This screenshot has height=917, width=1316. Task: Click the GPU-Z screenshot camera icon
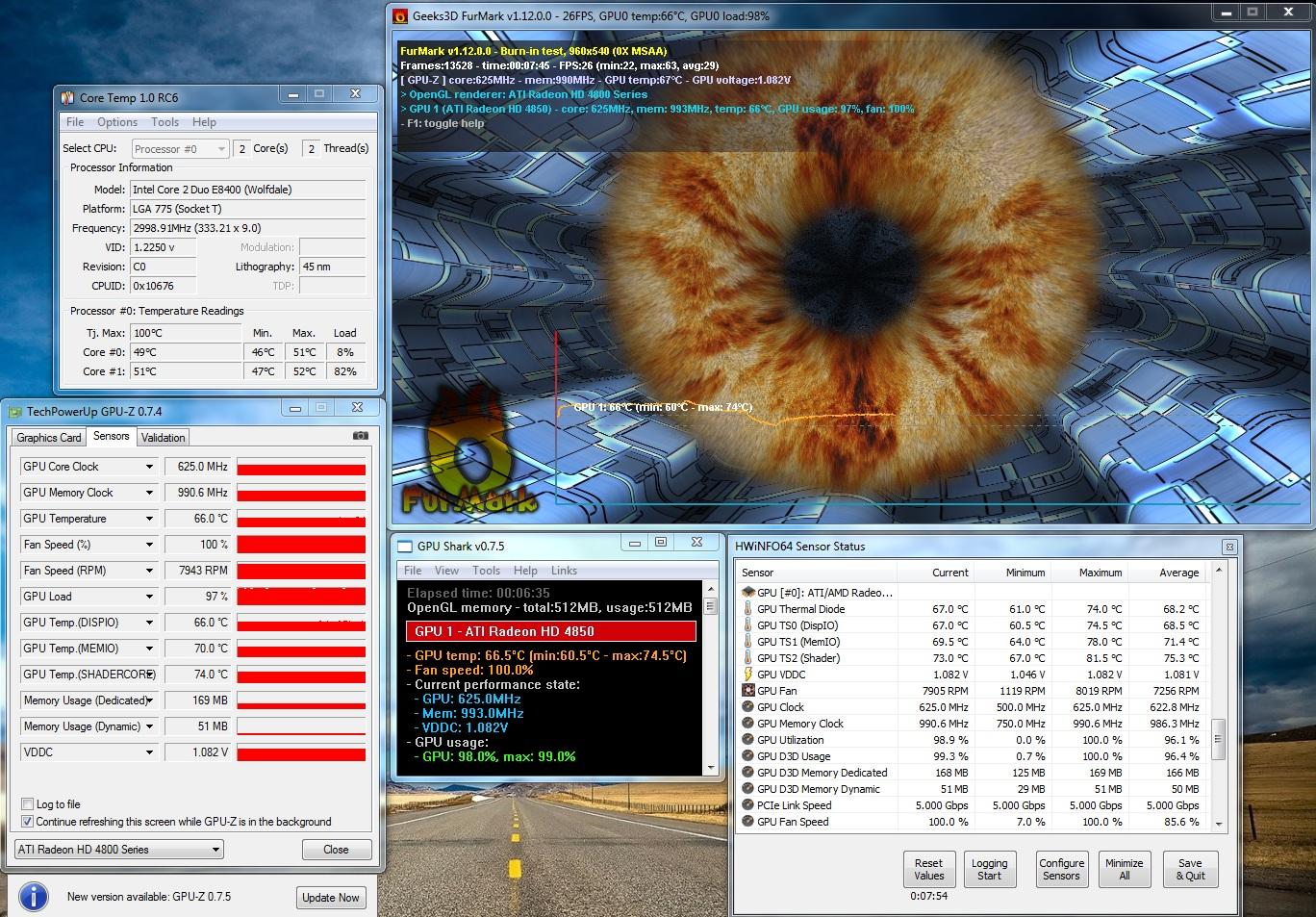(361, 436)
